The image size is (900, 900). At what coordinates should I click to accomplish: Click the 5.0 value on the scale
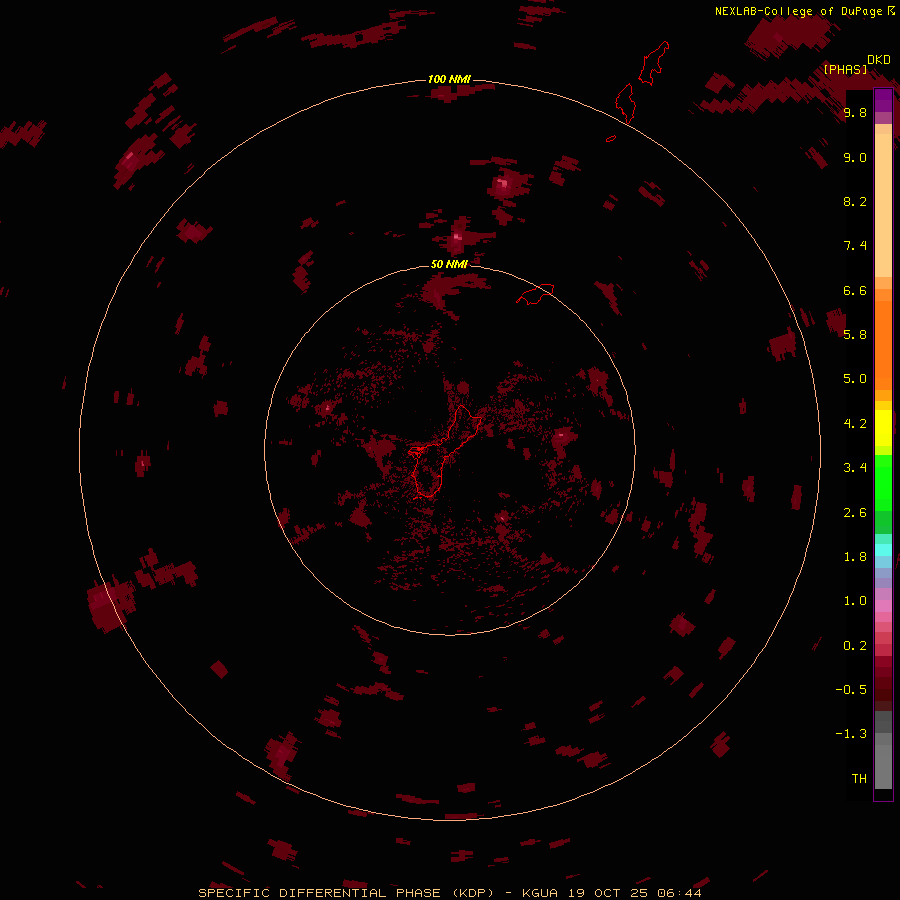pos(855,379)
